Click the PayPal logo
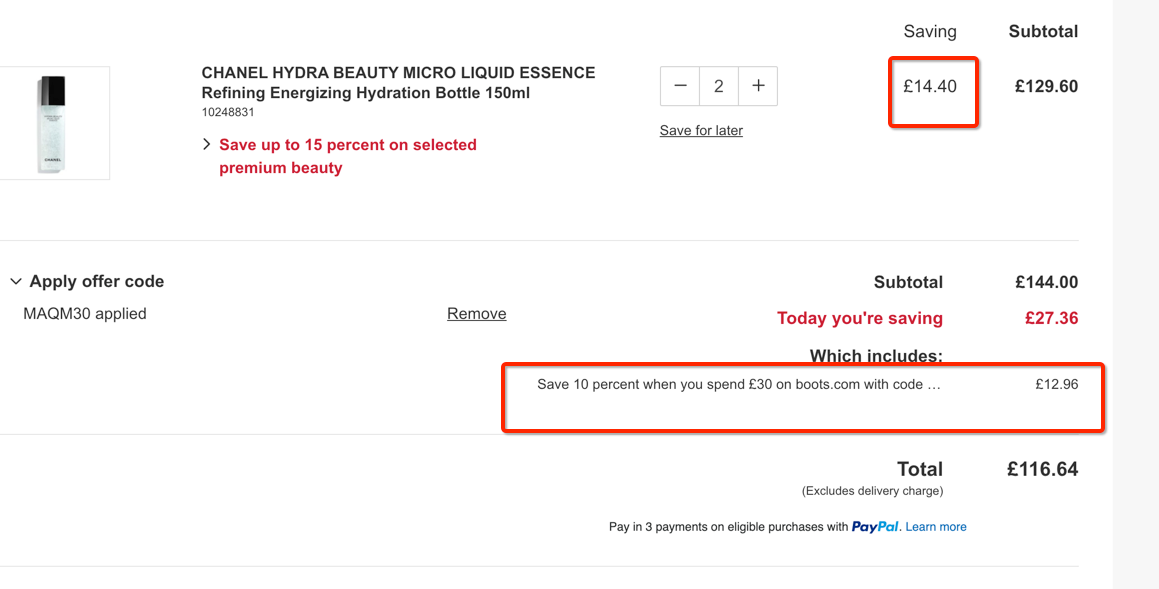 (x=875, y=527)
